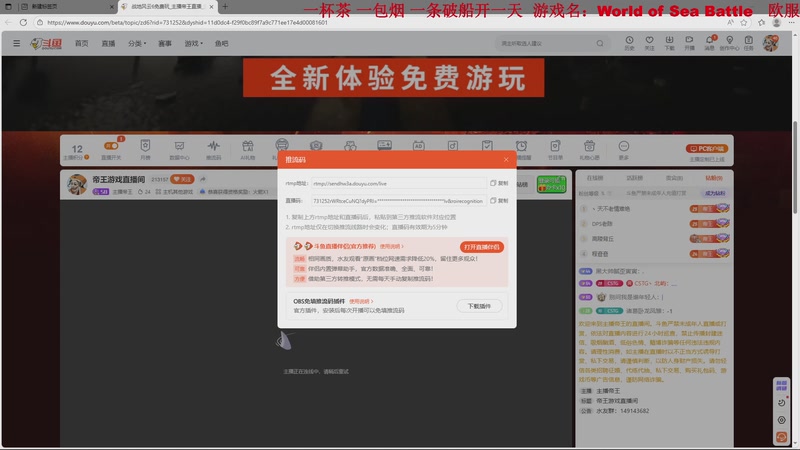Open the user avatar in header
This screenshot has height=450, width=800.
(770, 43)
